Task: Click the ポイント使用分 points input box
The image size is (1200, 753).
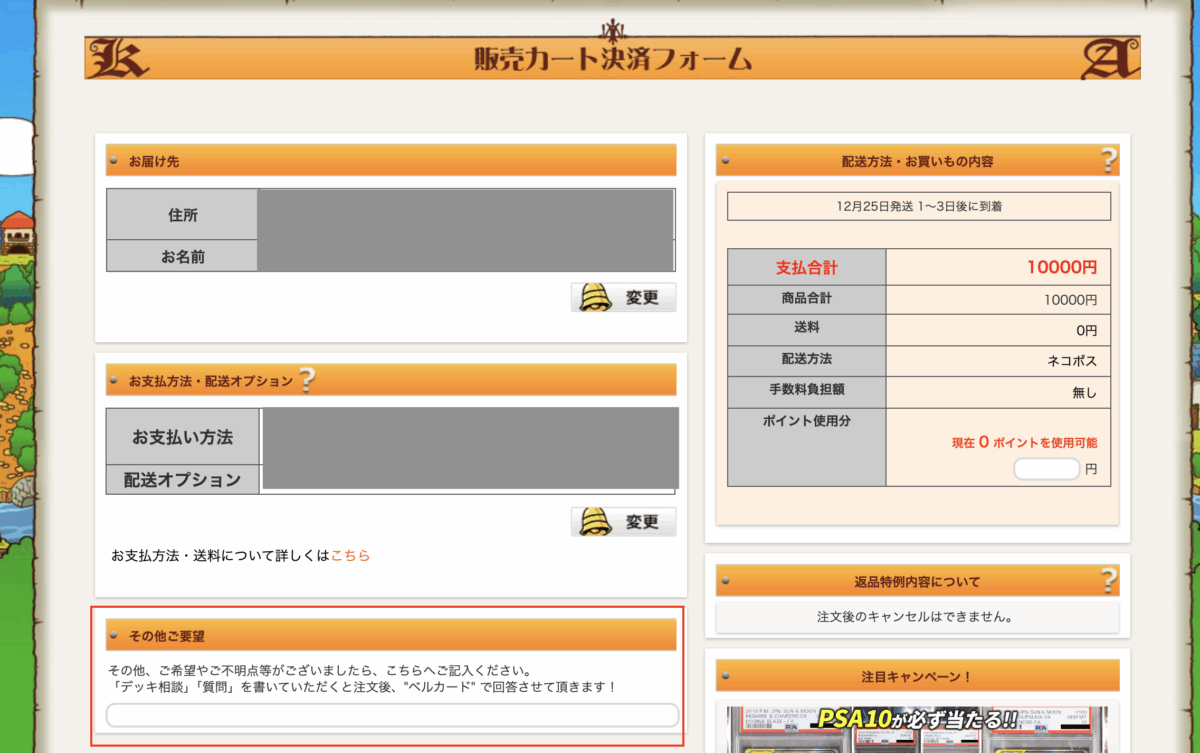Action: (x=1046, y=469)
